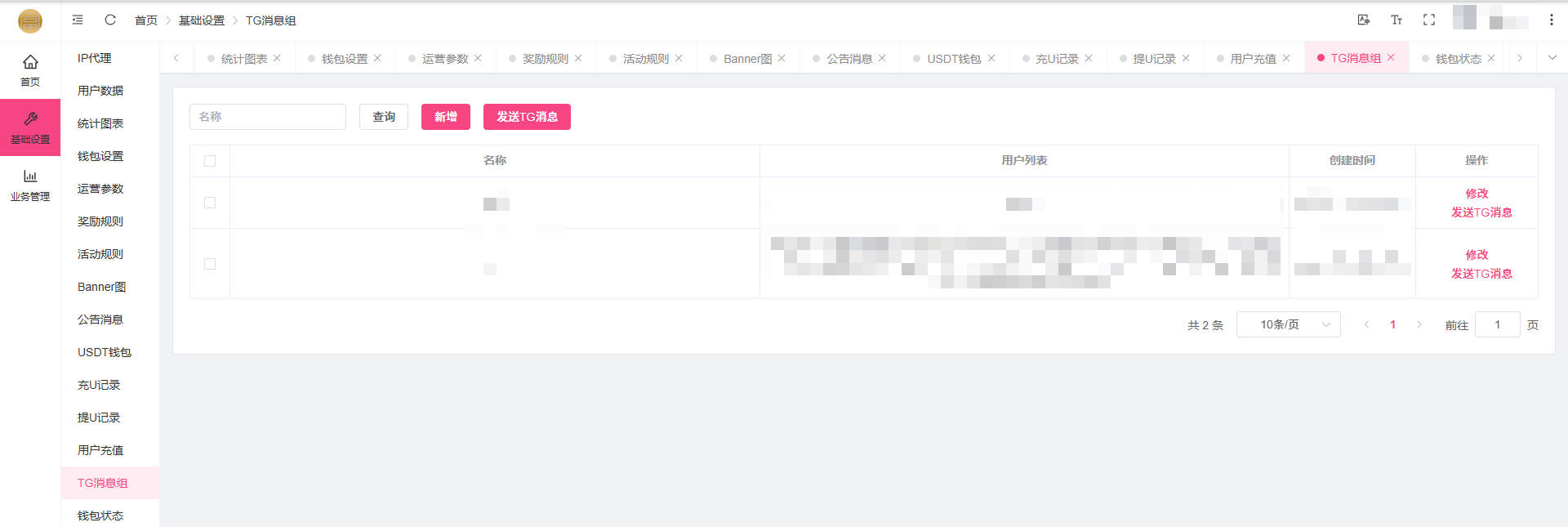
Task: Click the refresh page icon
Action: tap(110, 20)
